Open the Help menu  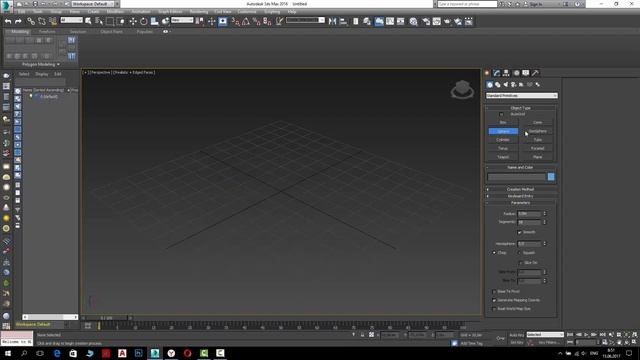pyautogui.click(x=292, y=12)
